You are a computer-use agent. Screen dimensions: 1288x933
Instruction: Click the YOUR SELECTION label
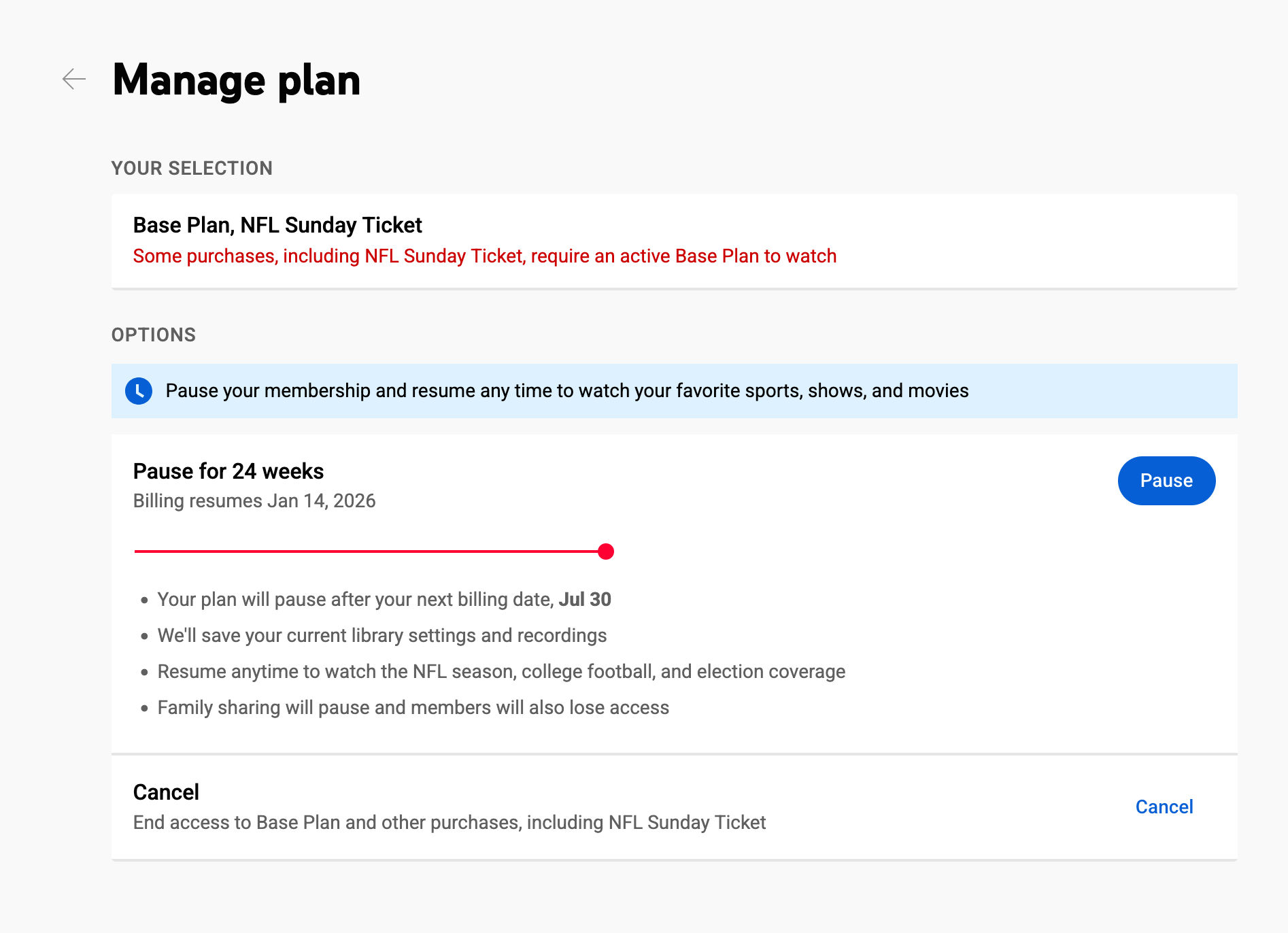(192, 169)
